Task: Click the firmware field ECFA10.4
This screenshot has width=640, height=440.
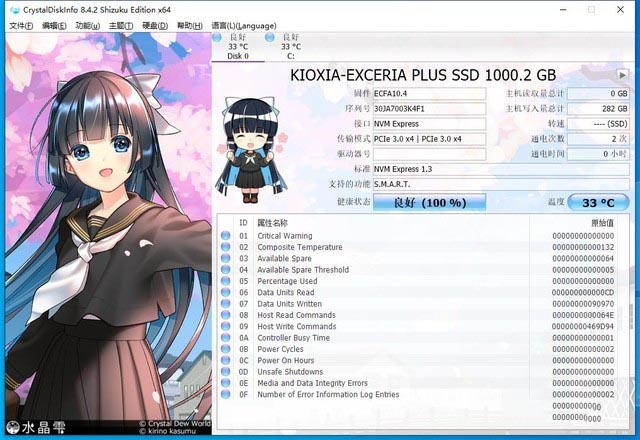Action: (429, 93)
